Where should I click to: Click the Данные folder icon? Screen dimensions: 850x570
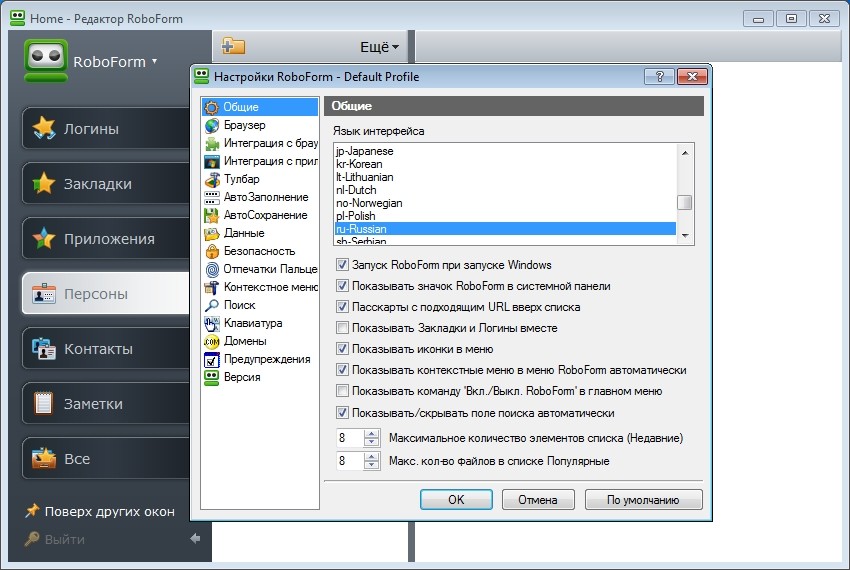[211, 234]
